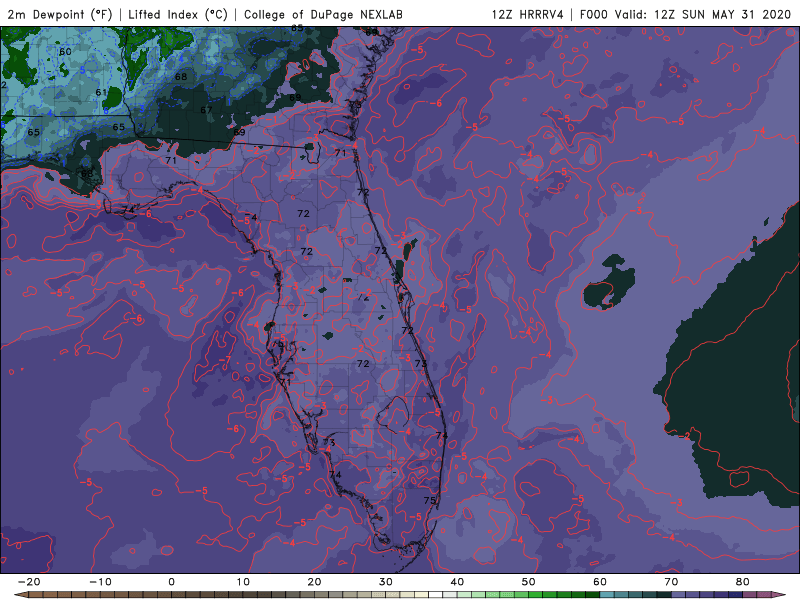
Task: Click the "20" color scale label
Action: (x=314, y=582)
